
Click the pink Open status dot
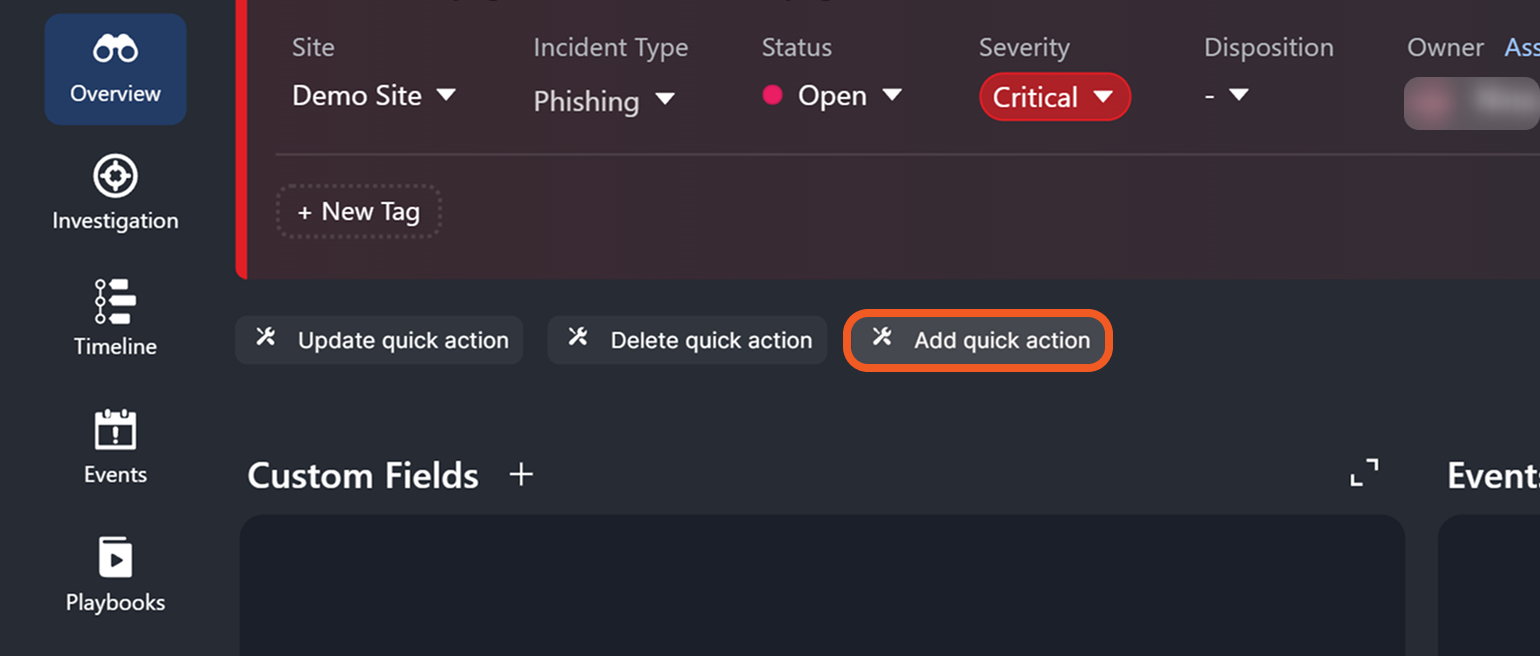772,96
